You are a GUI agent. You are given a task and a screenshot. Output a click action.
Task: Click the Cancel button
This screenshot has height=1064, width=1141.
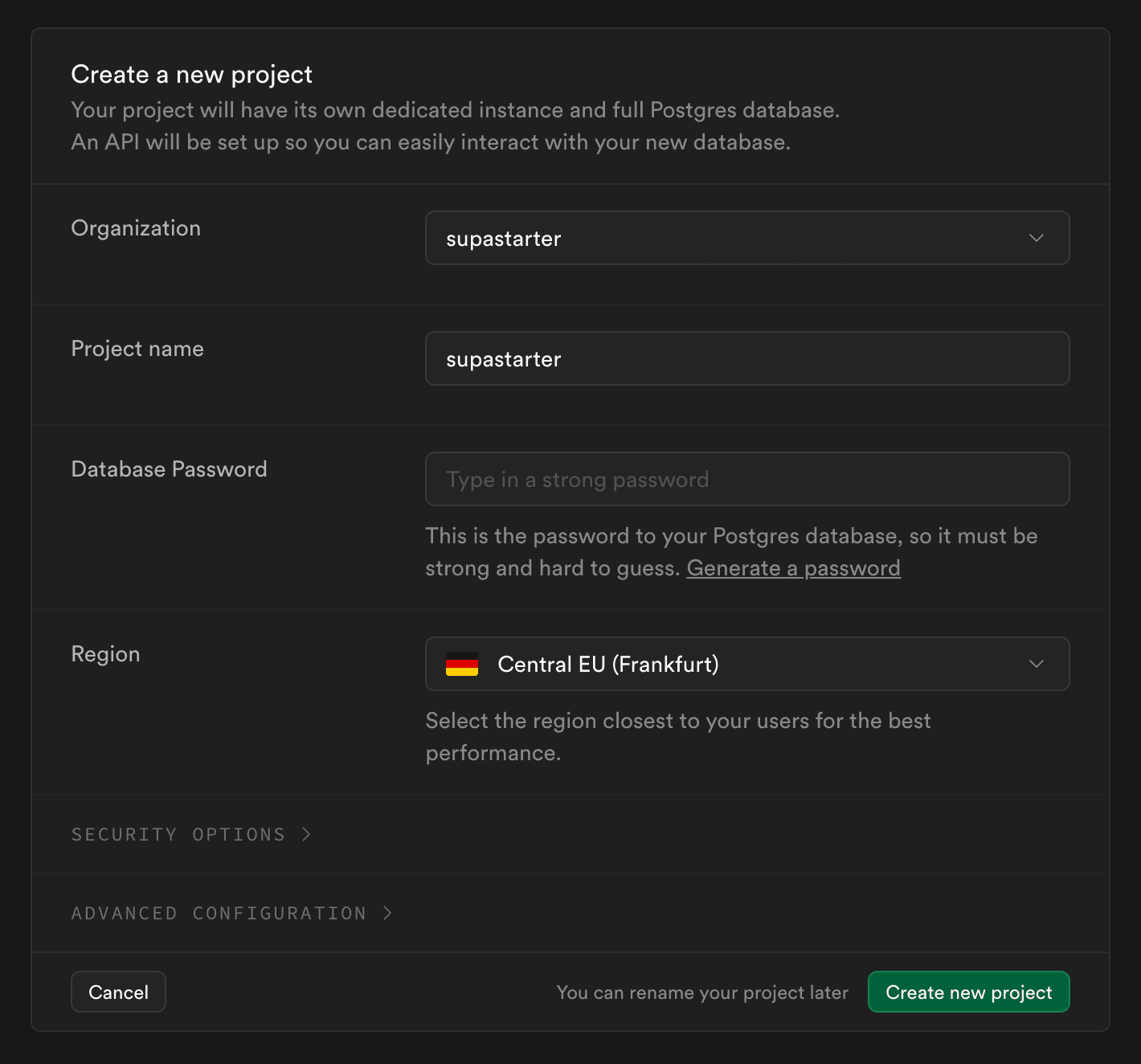point(118,992)
